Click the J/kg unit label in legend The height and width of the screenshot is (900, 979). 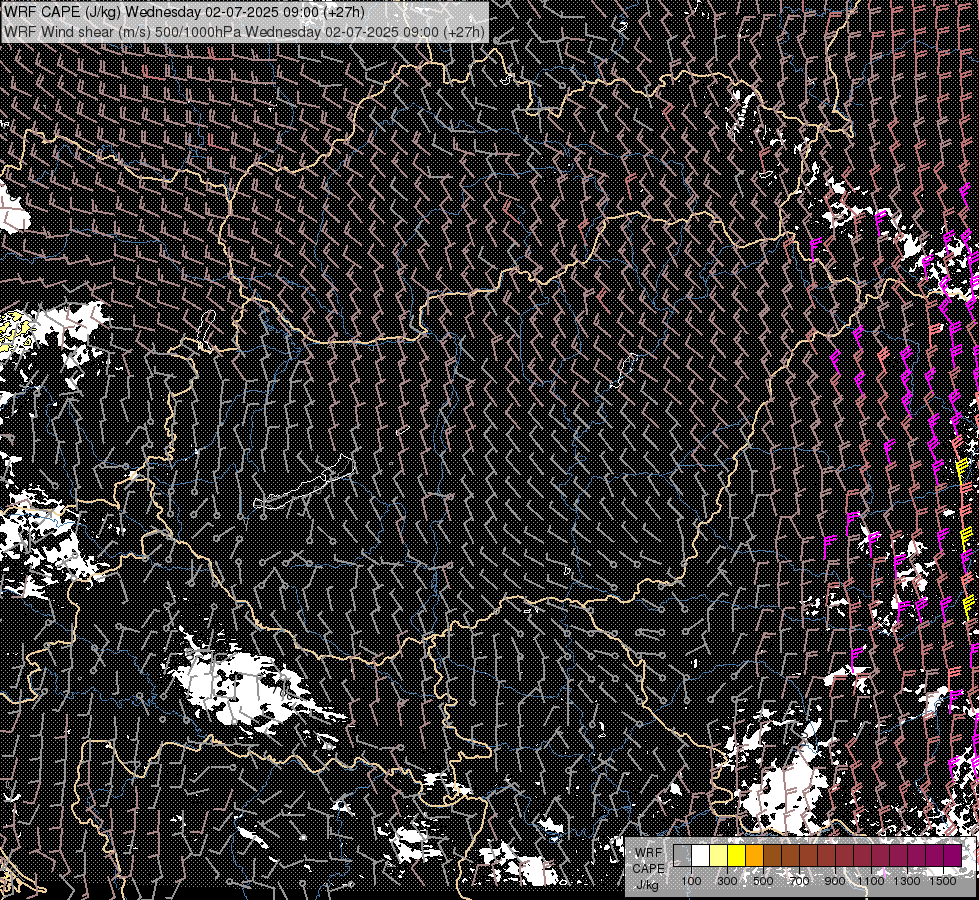pos(647,886)
